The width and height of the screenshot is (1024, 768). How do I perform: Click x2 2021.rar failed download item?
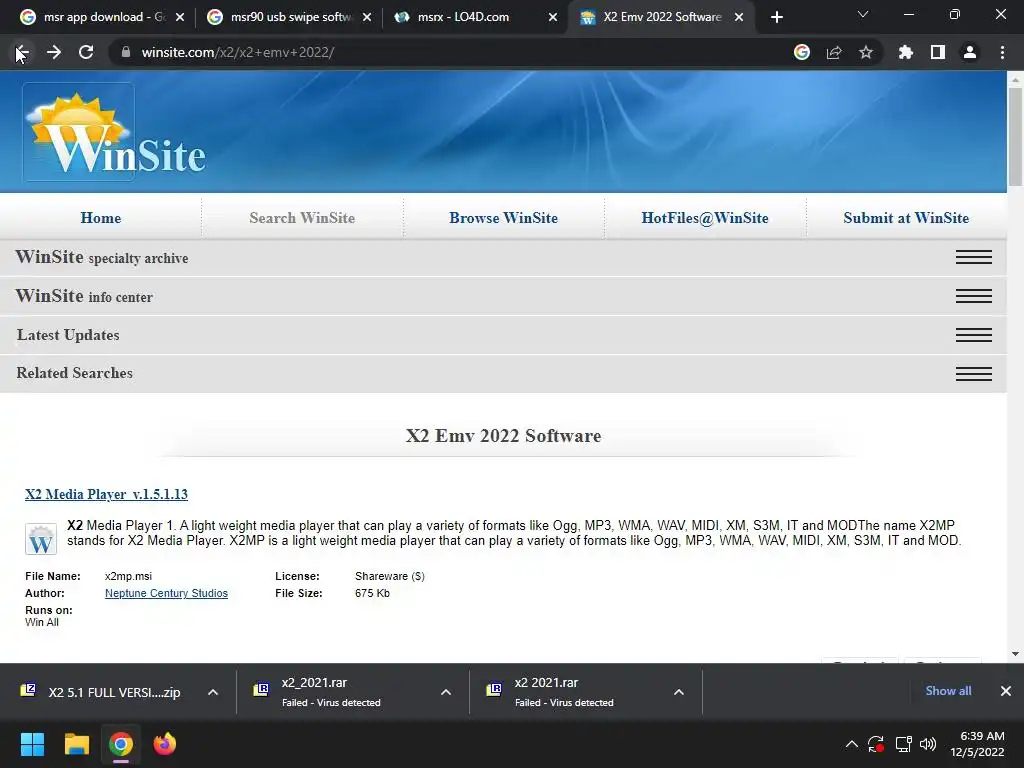click(573, 692)
